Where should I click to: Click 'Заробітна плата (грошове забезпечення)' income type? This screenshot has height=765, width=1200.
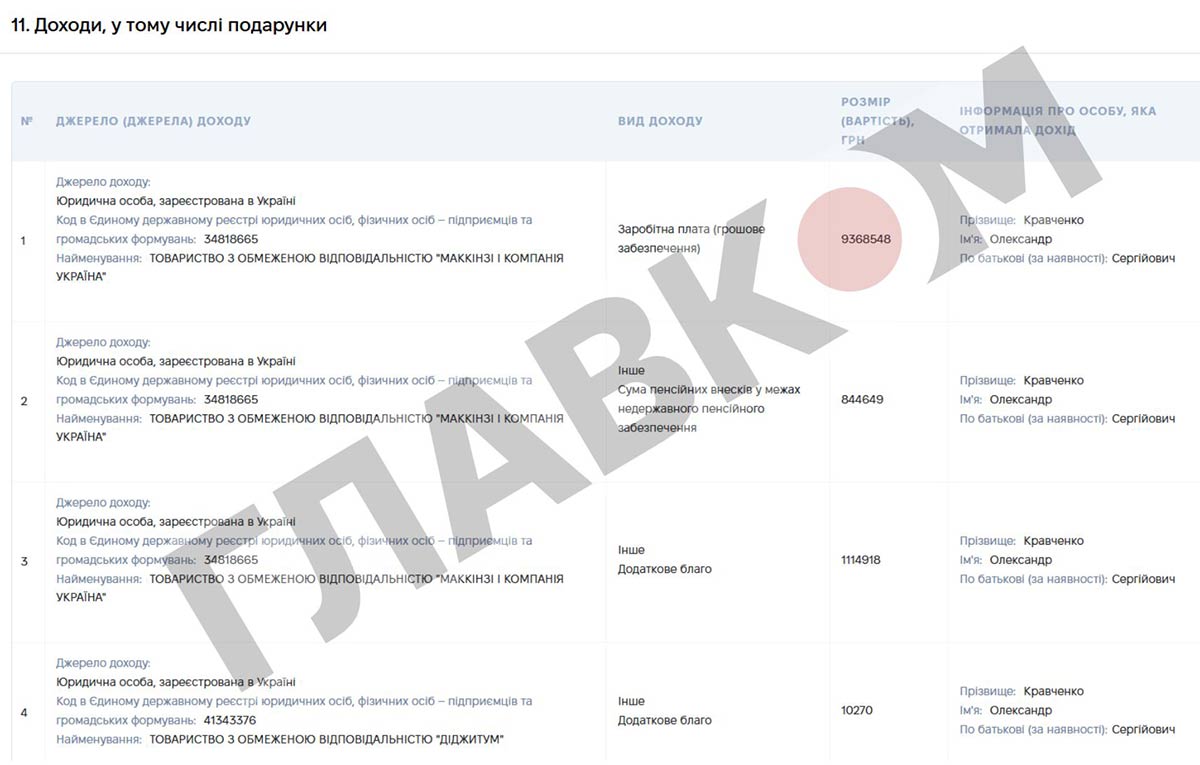tap(691, 239)
